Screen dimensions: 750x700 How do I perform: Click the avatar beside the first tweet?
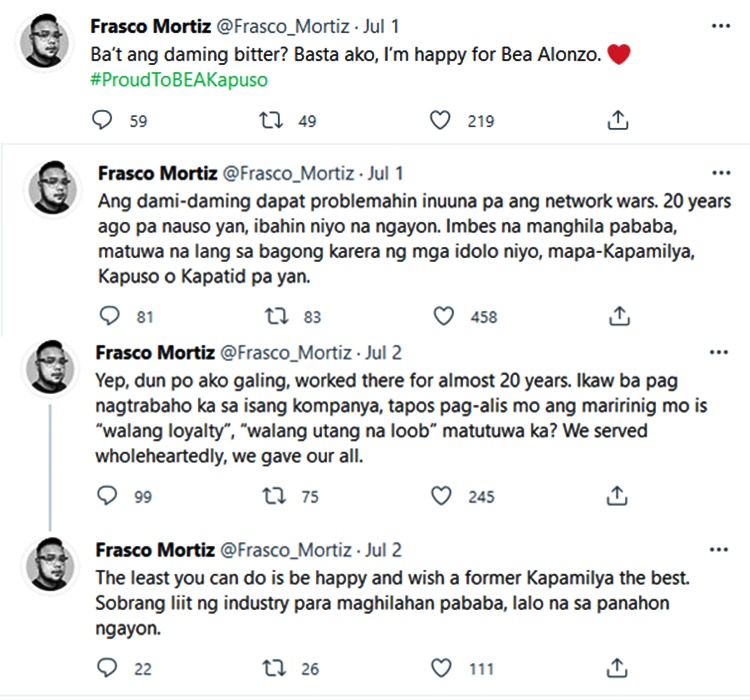(44, 42)
